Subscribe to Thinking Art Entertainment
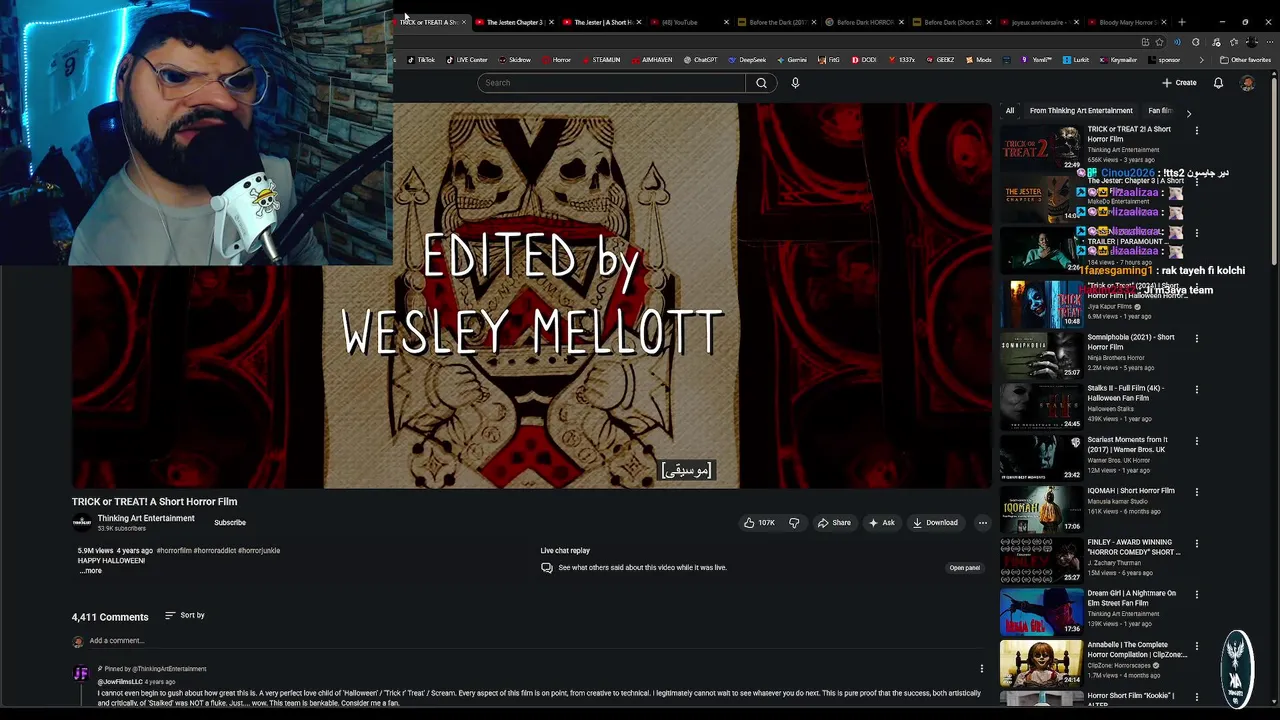1280x720 pixels. [229, 522]
